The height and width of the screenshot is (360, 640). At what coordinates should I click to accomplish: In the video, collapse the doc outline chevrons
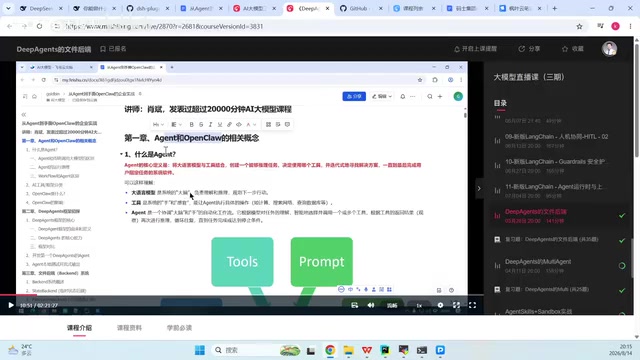[x=24, y=115]
